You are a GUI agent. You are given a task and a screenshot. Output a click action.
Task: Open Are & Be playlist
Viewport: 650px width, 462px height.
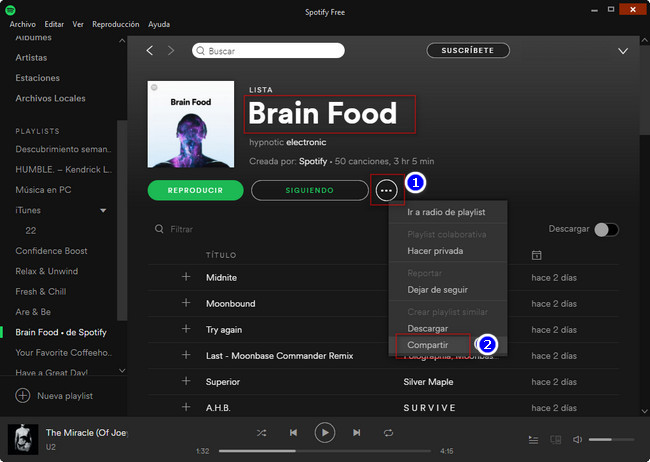[x=33, y=312]
